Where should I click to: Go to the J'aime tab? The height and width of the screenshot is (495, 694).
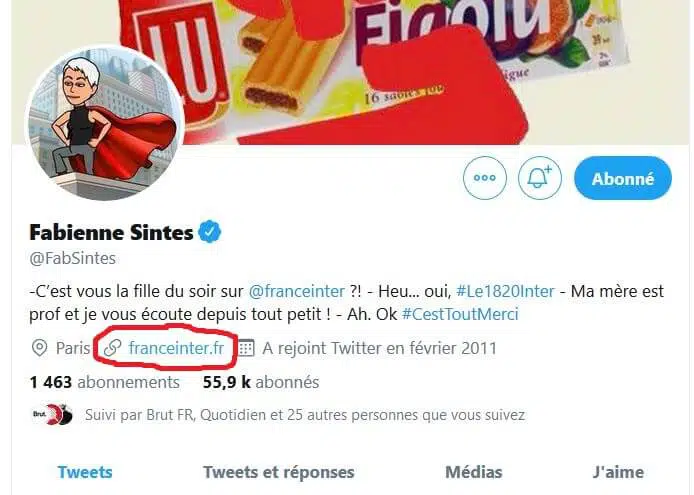[618, 472]
